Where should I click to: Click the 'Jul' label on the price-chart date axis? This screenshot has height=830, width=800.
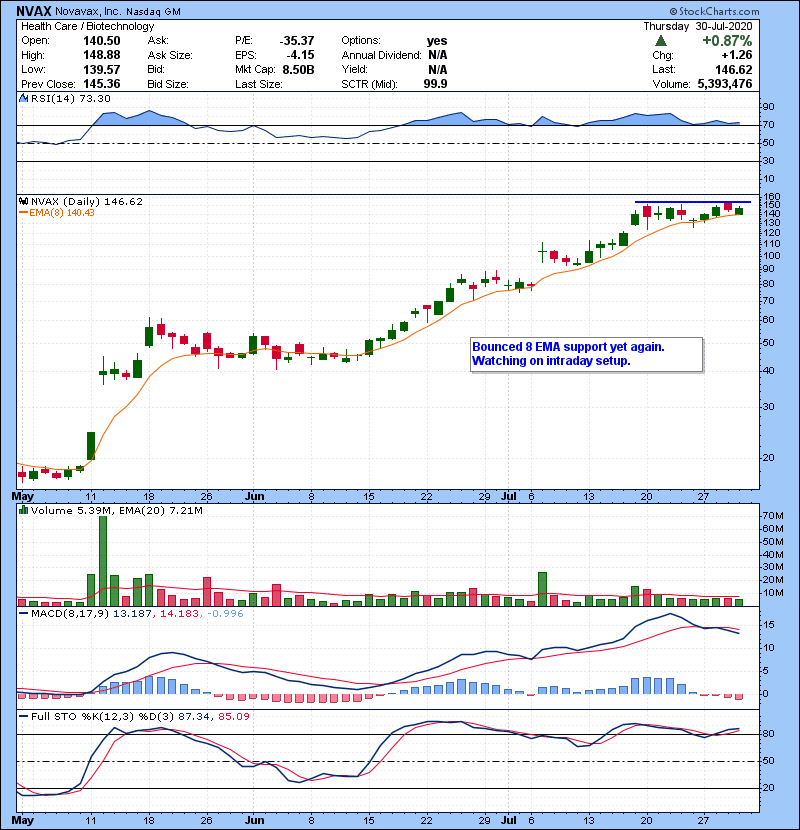(509, 497)
